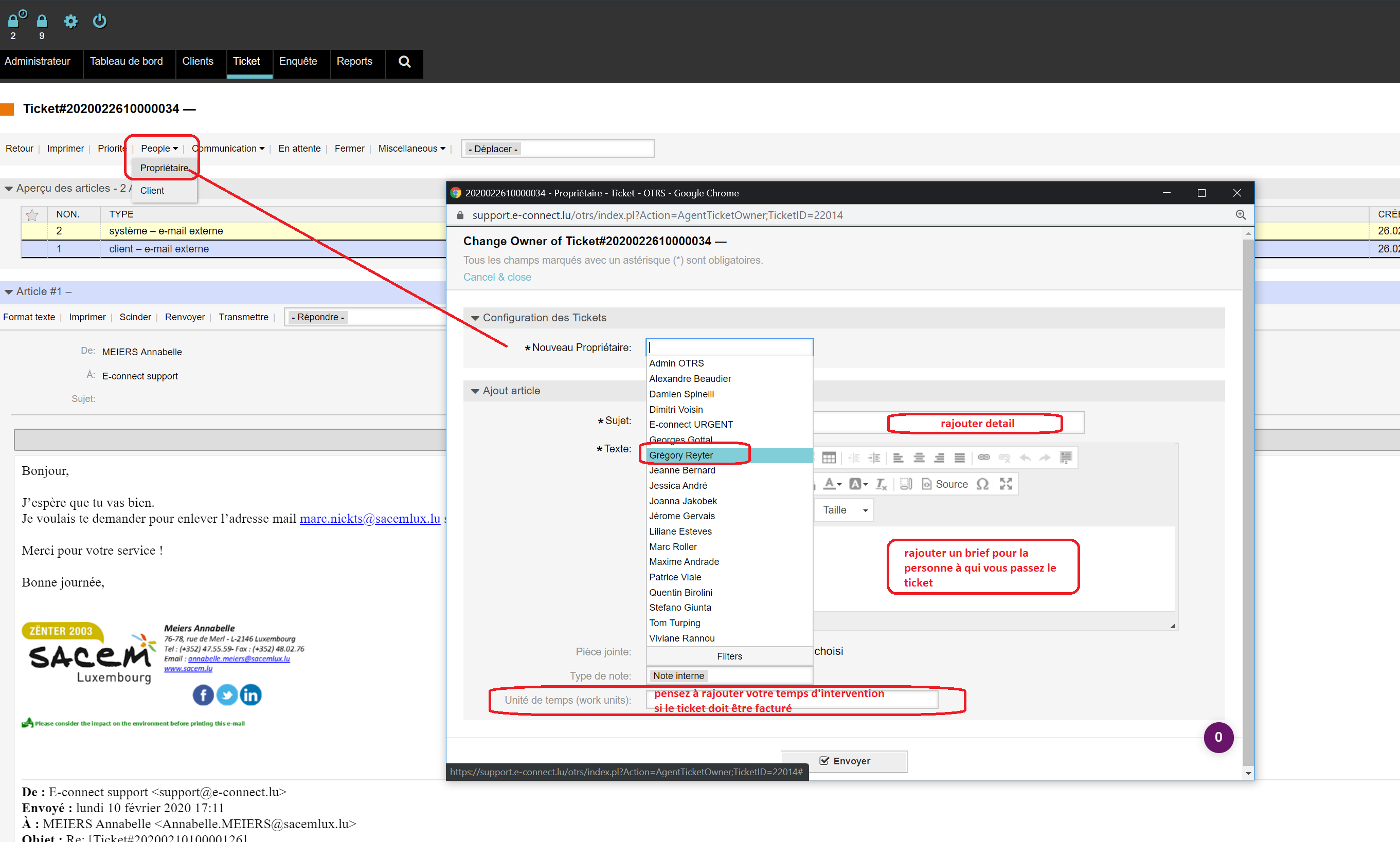Click the locked tickets icon showing 9

(42, 21)
